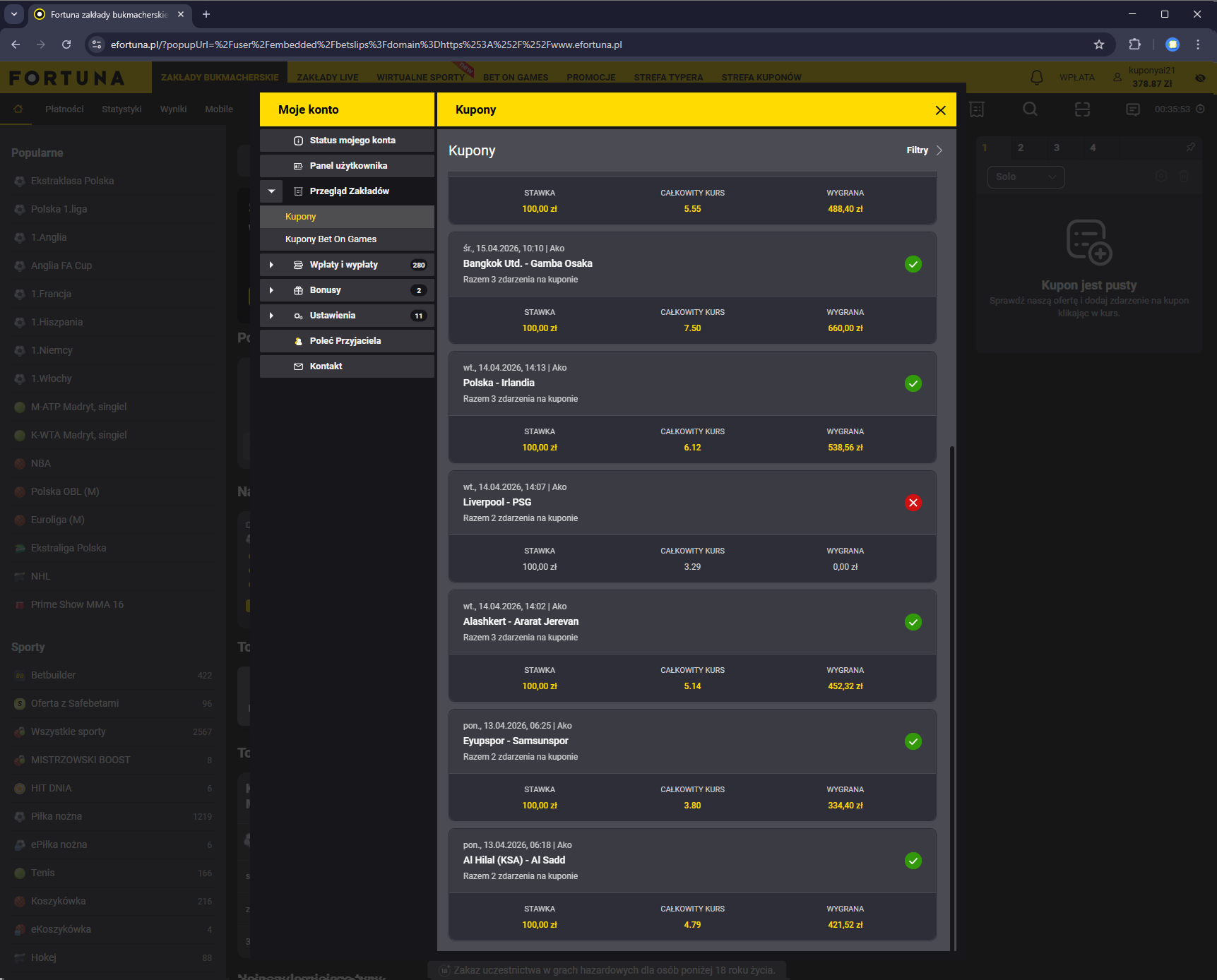The image size is (1217, 980).
Task: Click the notifications bell icon
Action: coord(1036,78)
